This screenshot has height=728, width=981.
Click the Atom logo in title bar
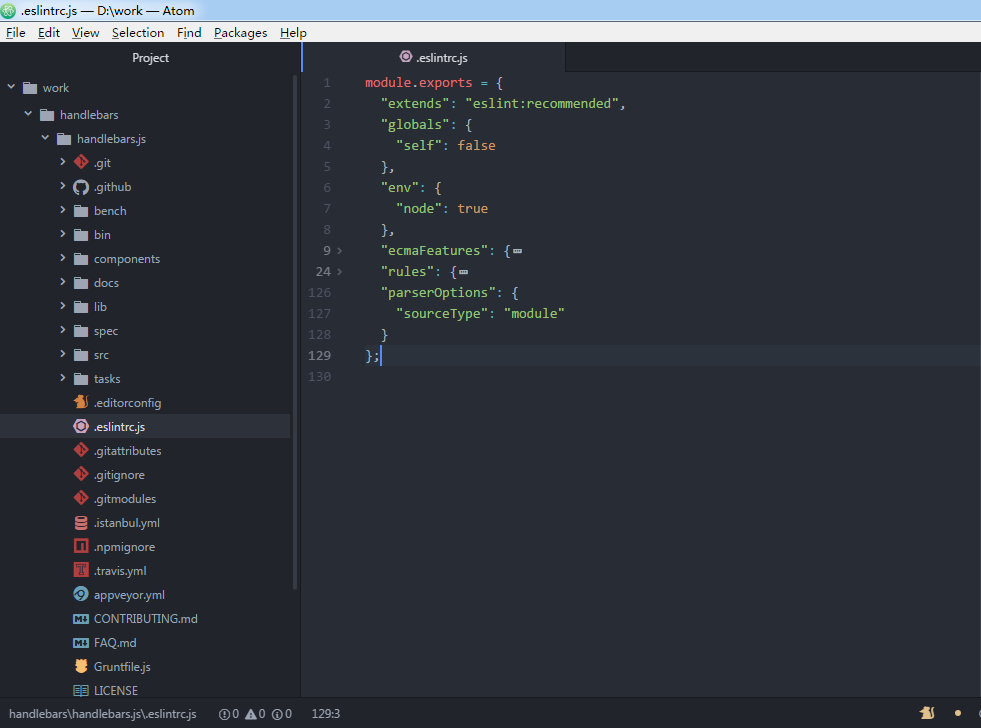(8, 10)
